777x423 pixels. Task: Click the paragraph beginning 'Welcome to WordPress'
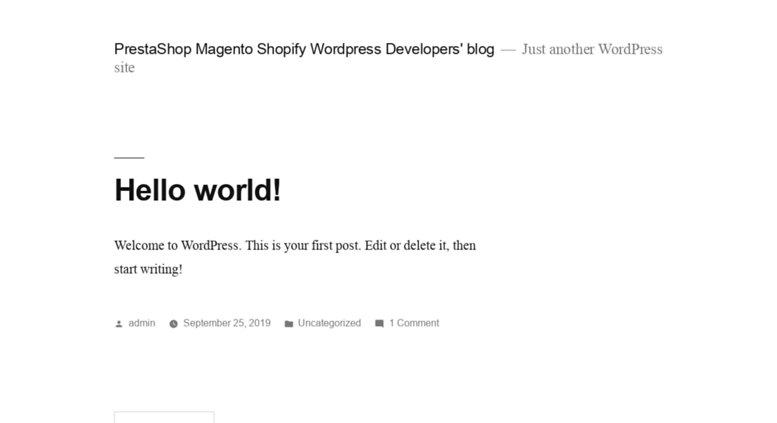click(x=295, y=257)
